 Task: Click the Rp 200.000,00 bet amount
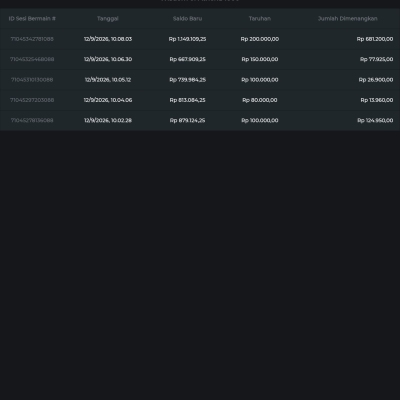tap(260, 39)
